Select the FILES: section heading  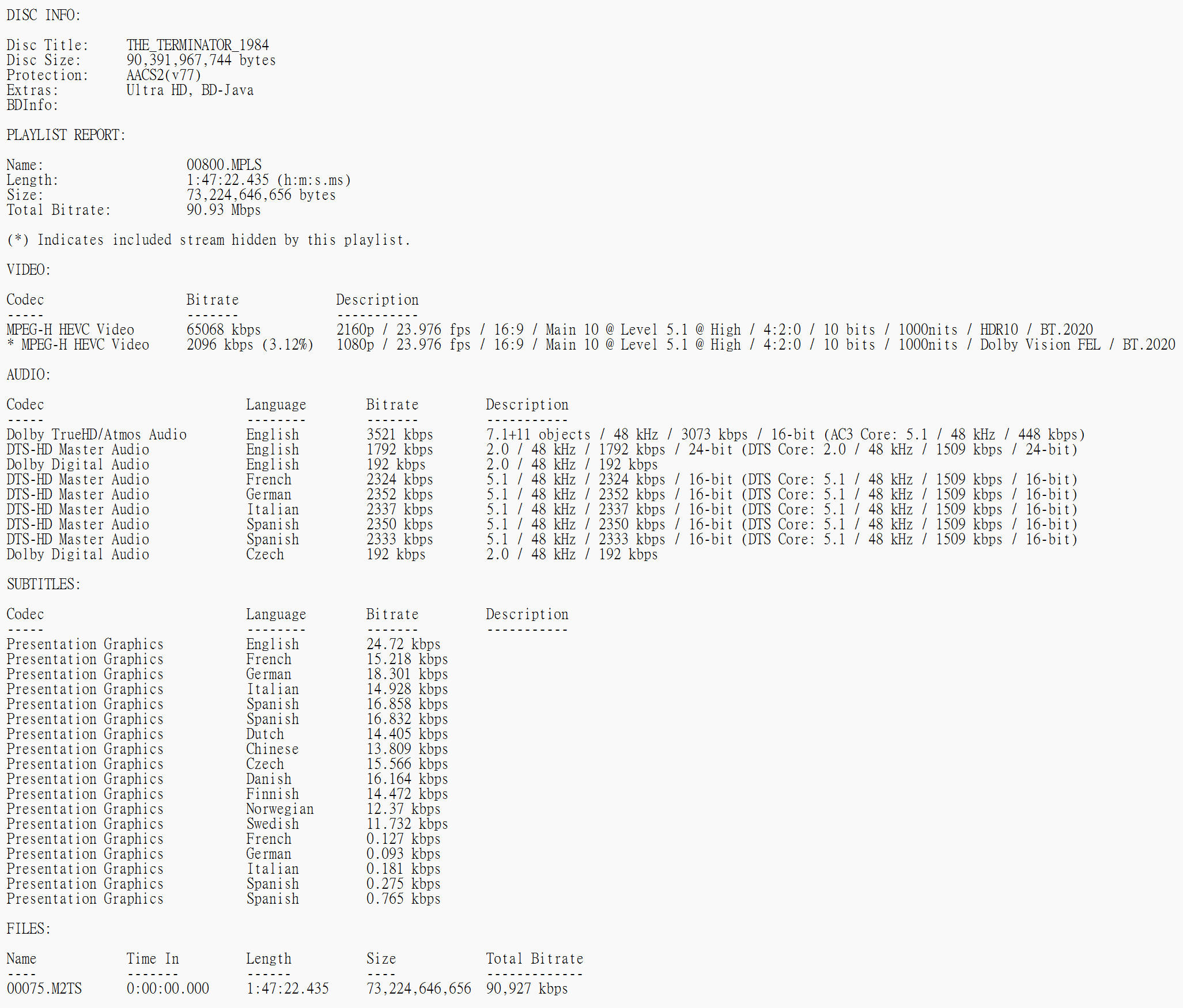tap(29, 929)
